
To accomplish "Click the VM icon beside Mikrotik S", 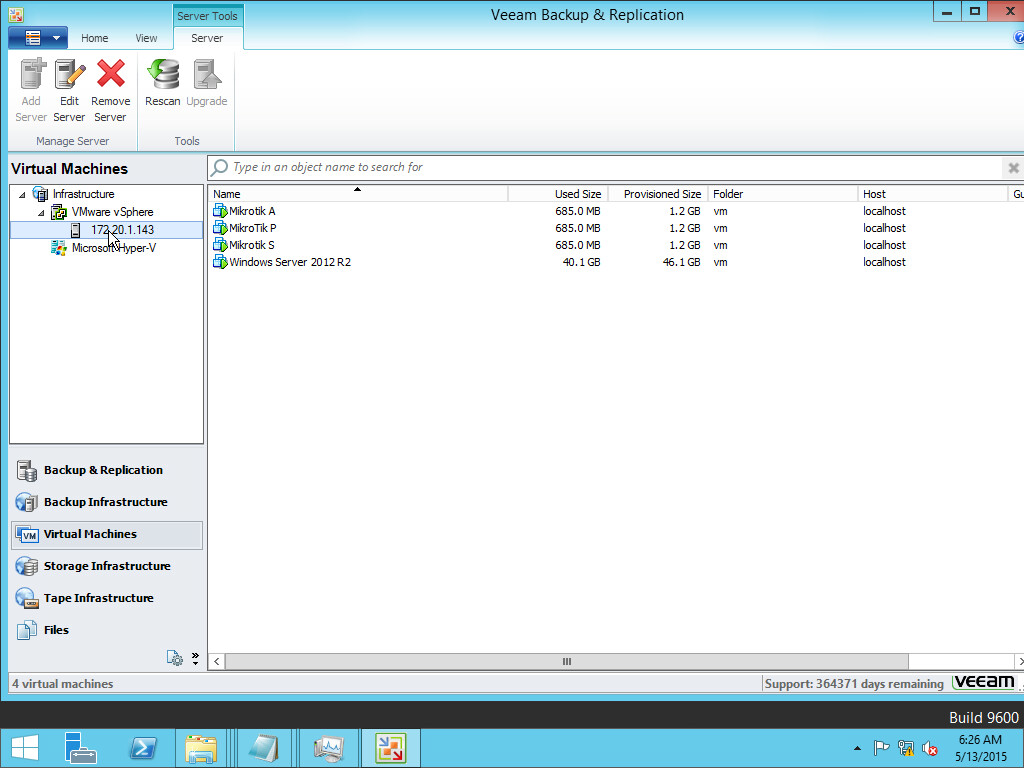I will click(x=220, y=245).
